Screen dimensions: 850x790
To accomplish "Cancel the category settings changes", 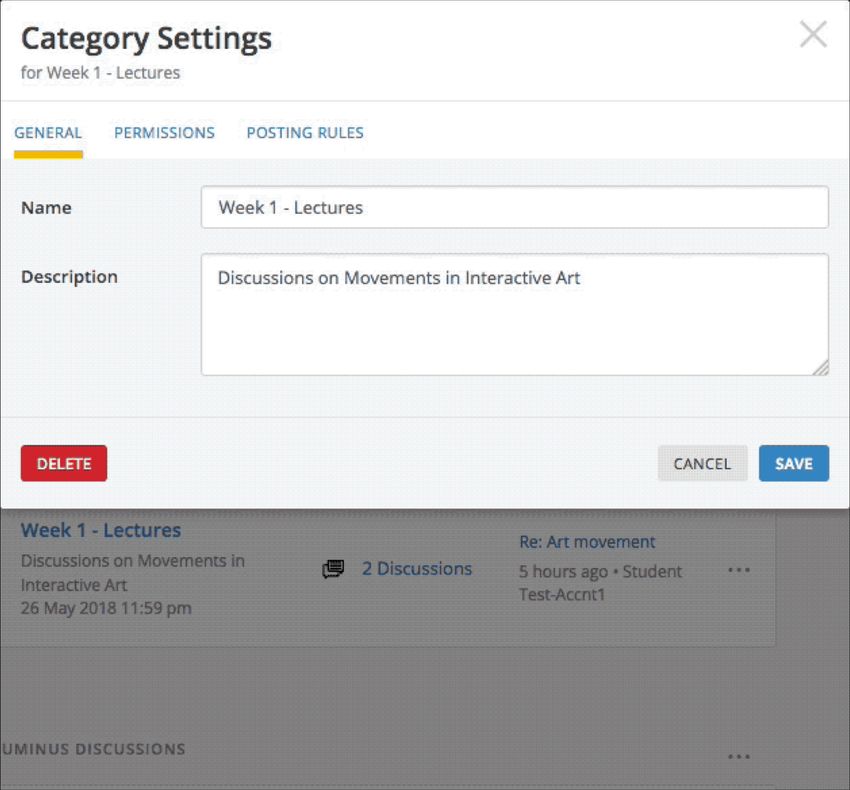I will pyautogui.click(x=703, y=464).
